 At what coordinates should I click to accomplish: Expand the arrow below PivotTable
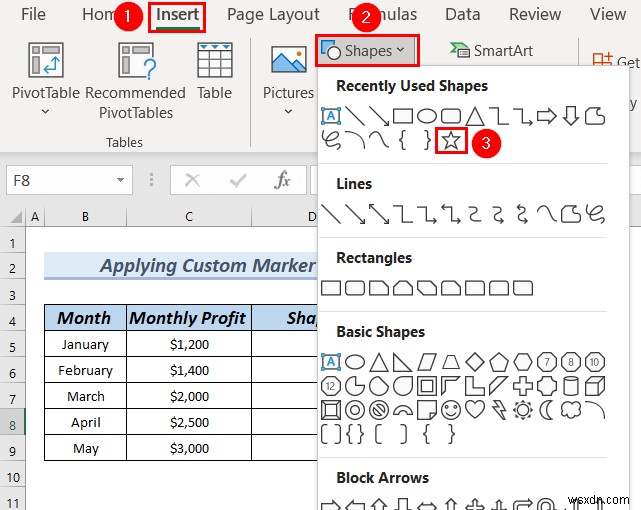click(x=45, y=111)
